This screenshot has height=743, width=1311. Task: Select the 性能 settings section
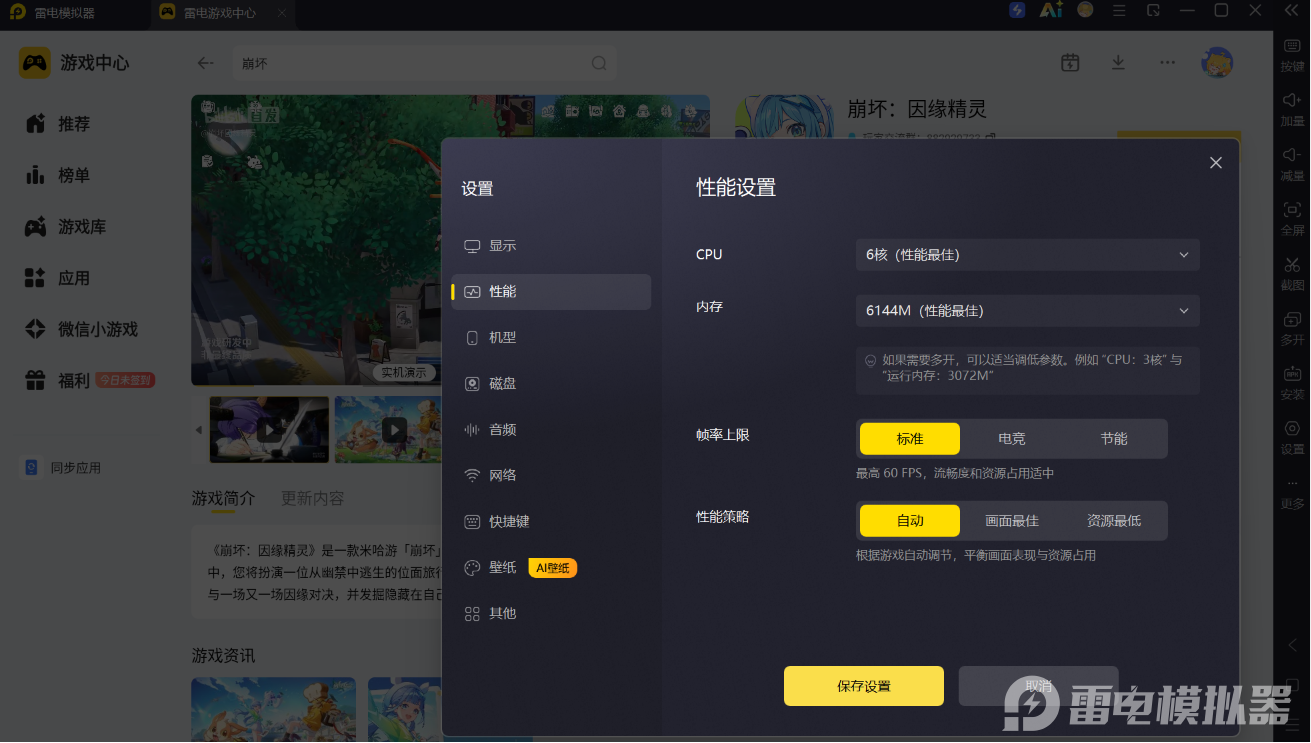(x=551, y=292)
